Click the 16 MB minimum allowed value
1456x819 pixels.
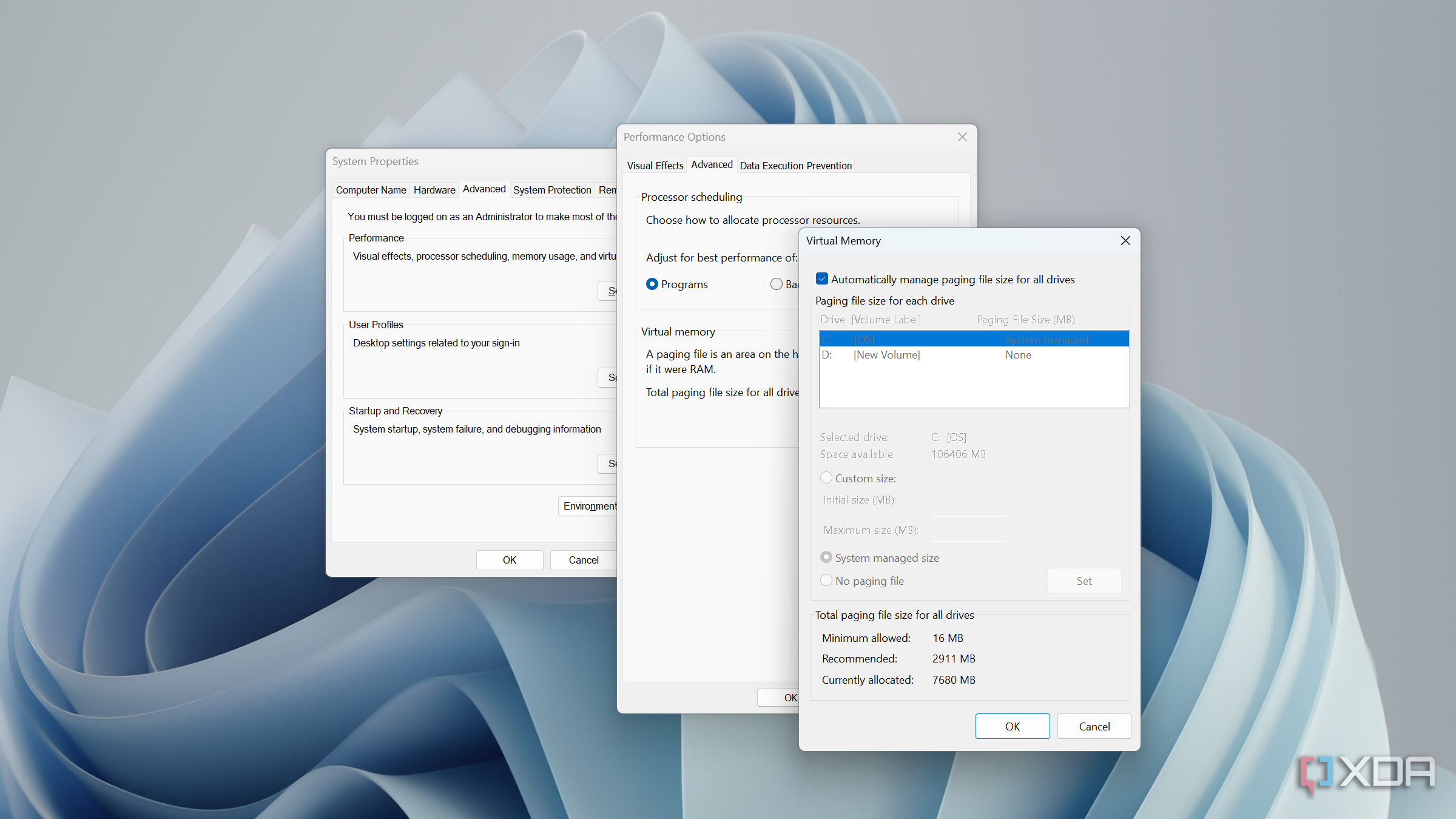coord(948,638)
